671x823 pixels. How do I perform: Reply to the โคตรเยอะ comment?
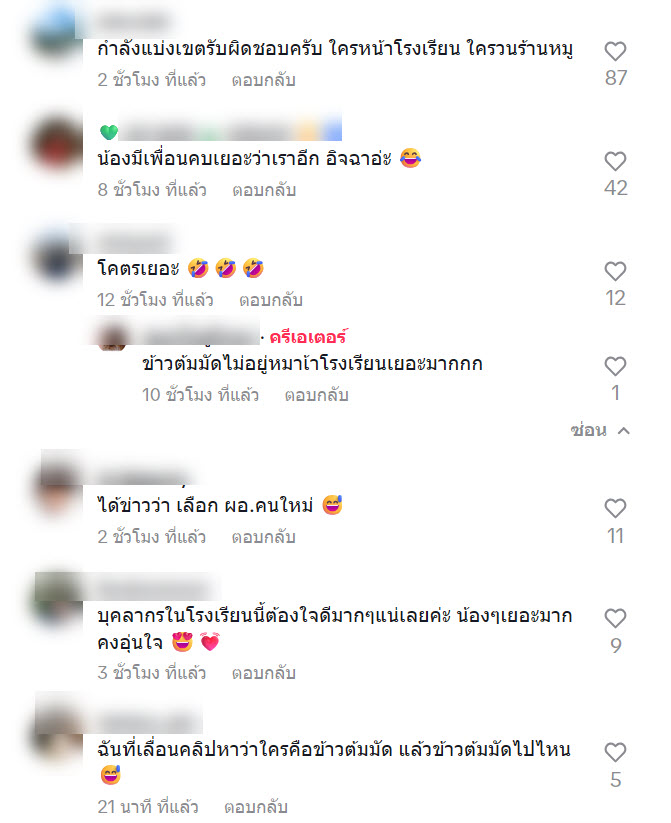(x=271, y=300)
